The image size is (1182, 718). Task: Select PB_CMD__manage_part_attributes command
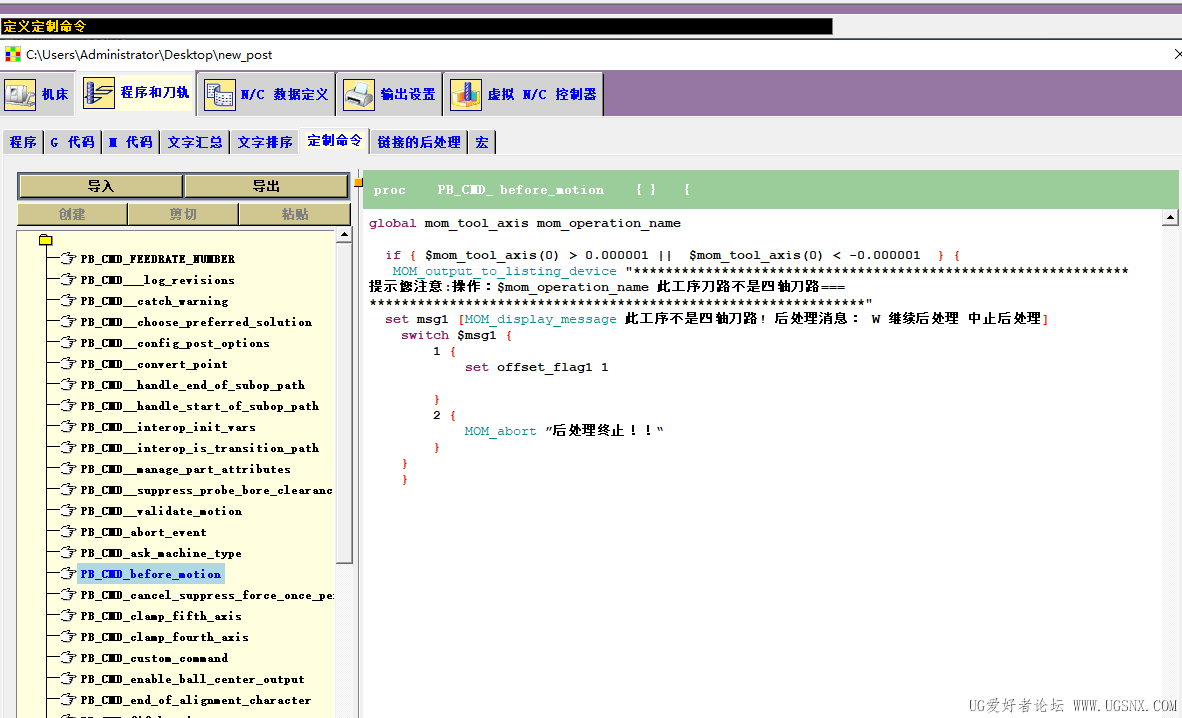pyautogui.click(x=185, y=469)
